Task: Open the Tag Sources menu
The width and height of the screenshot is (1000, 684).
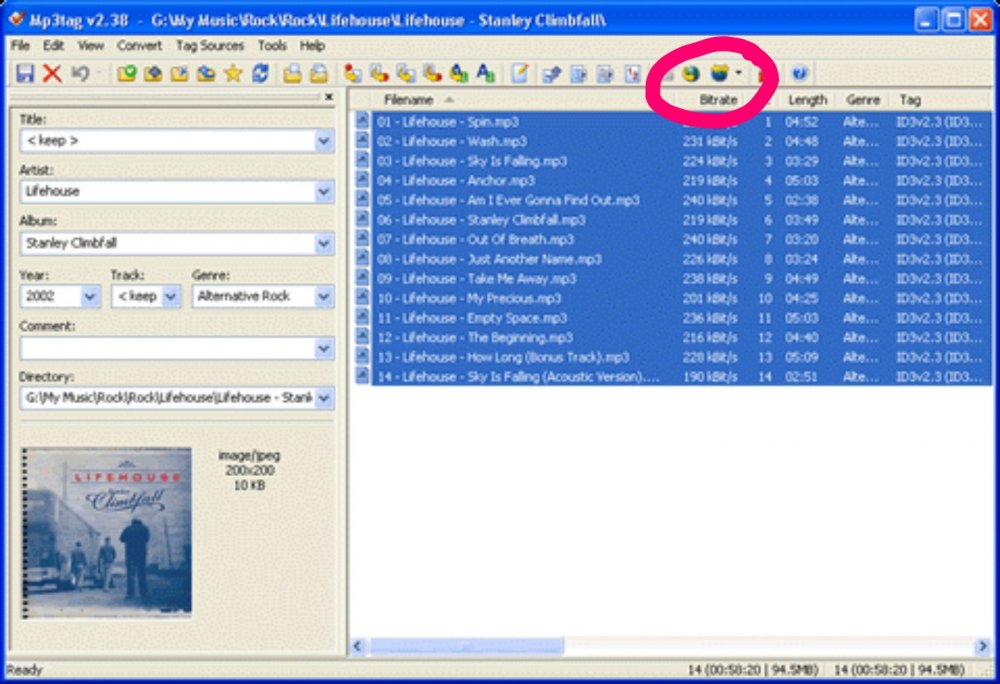Action: 210,45
